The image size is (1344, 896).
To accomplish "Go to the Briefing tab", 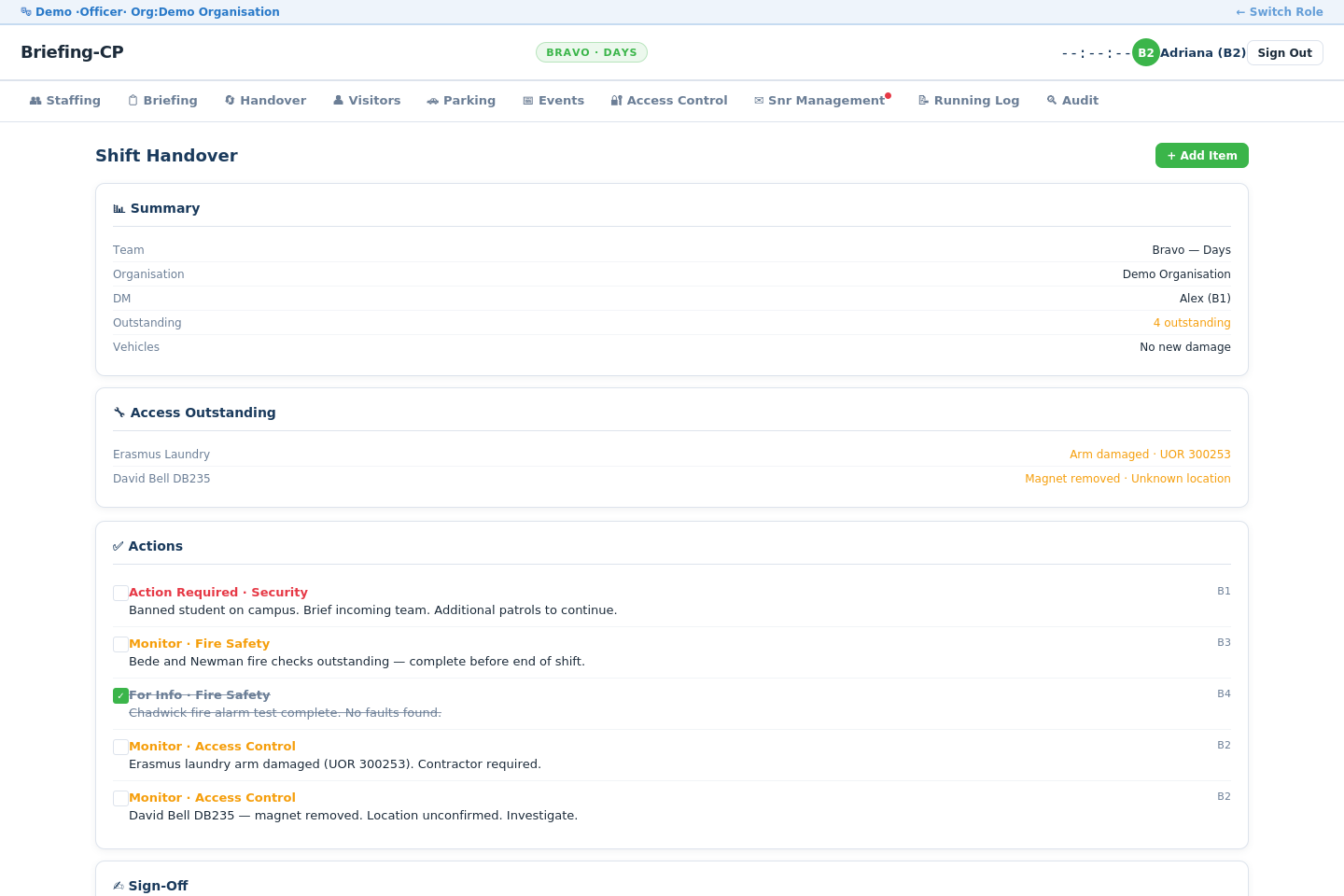I will point(163,101).
